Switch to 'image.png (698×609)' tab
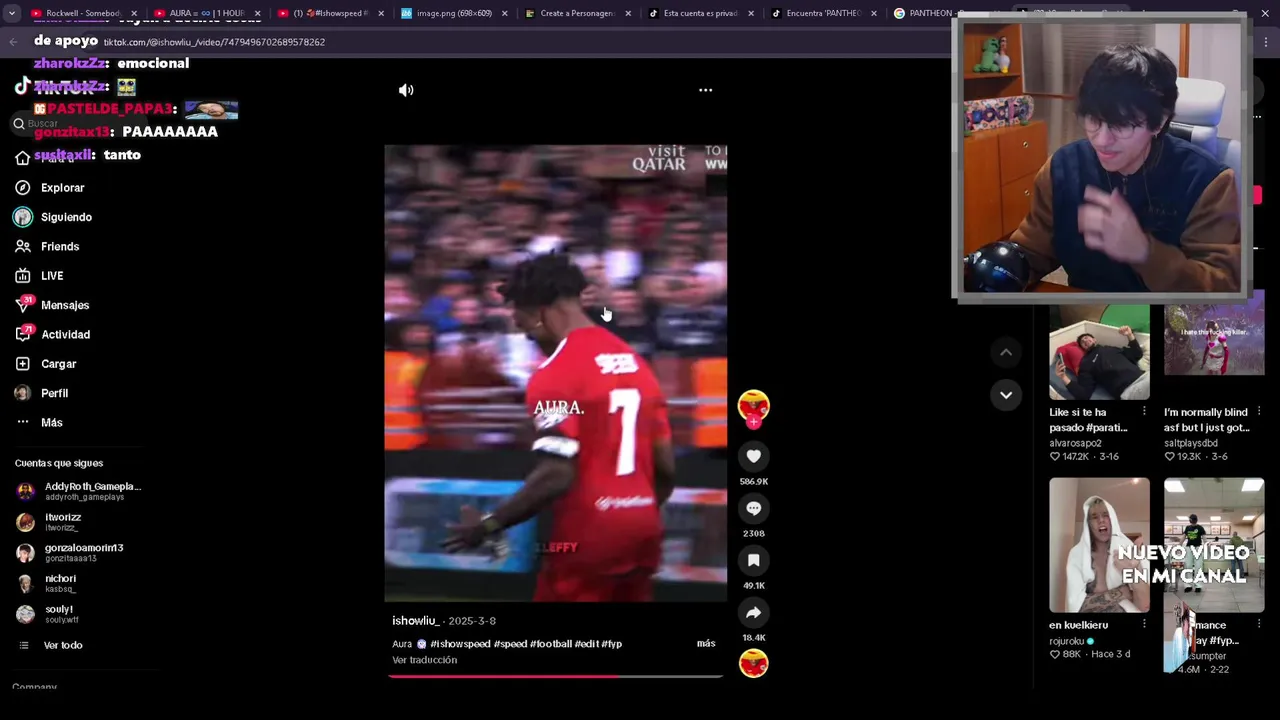1280x720 pixels. [453, 14]
